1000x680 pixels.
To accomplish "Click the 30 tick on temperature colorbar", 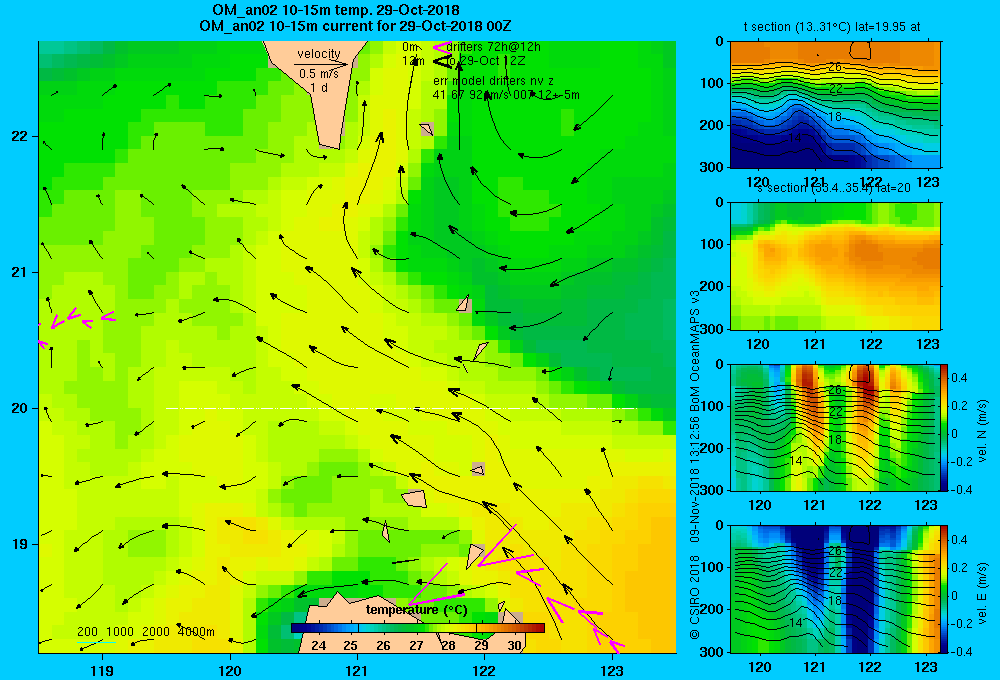I will [x=514, y=646].
